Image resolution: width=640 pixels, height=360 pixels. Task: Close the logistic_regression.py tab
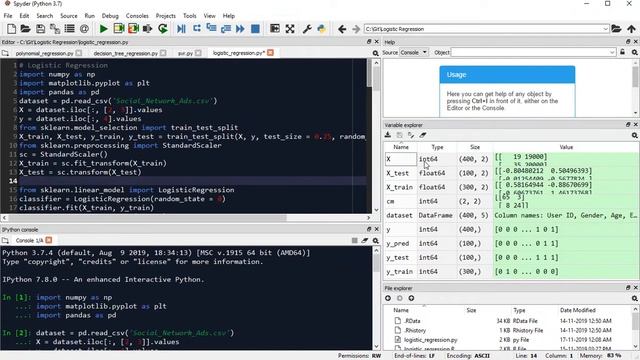coord(270,53)
